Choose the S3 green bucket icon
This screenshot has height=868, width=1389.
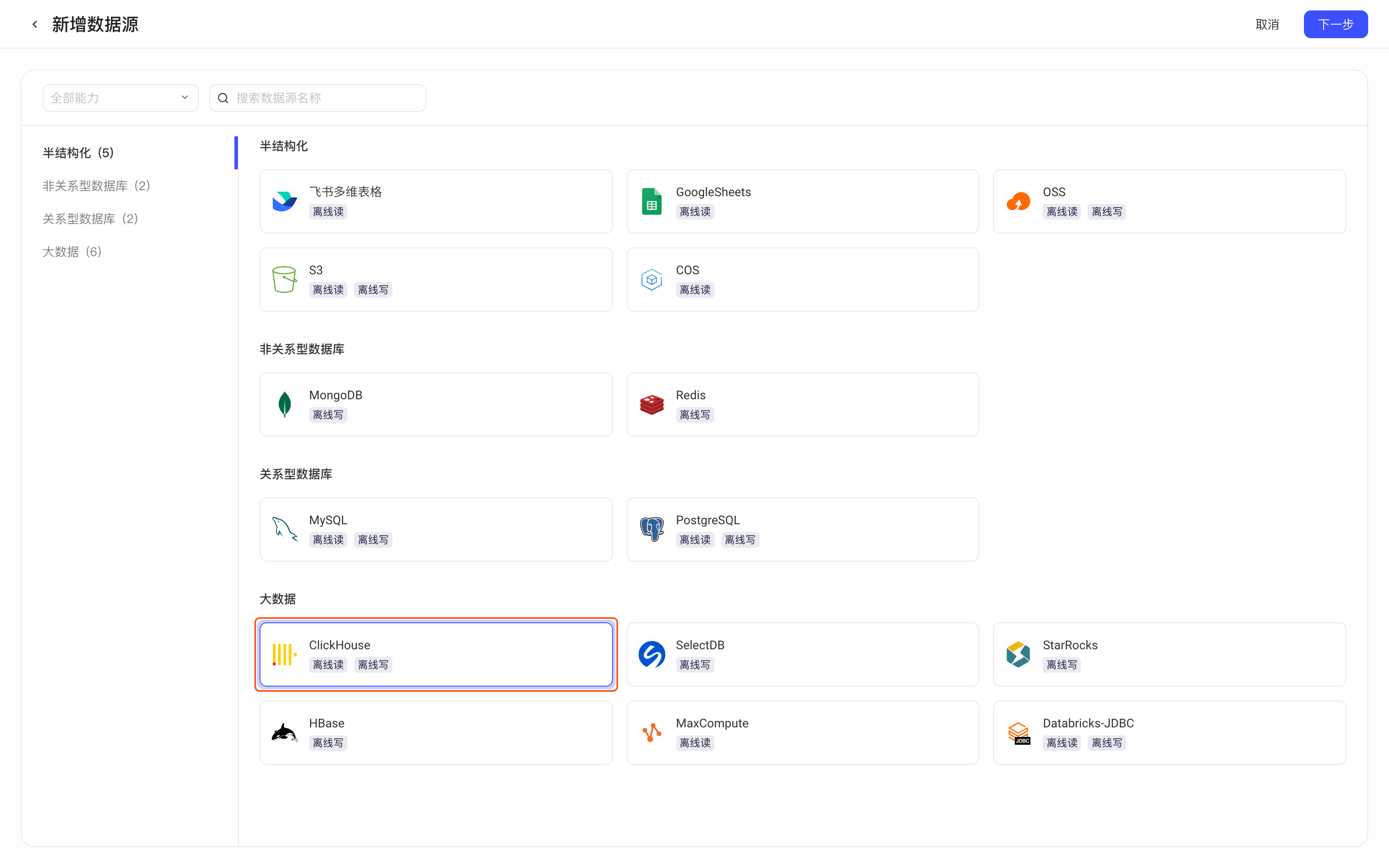[284, 279]
